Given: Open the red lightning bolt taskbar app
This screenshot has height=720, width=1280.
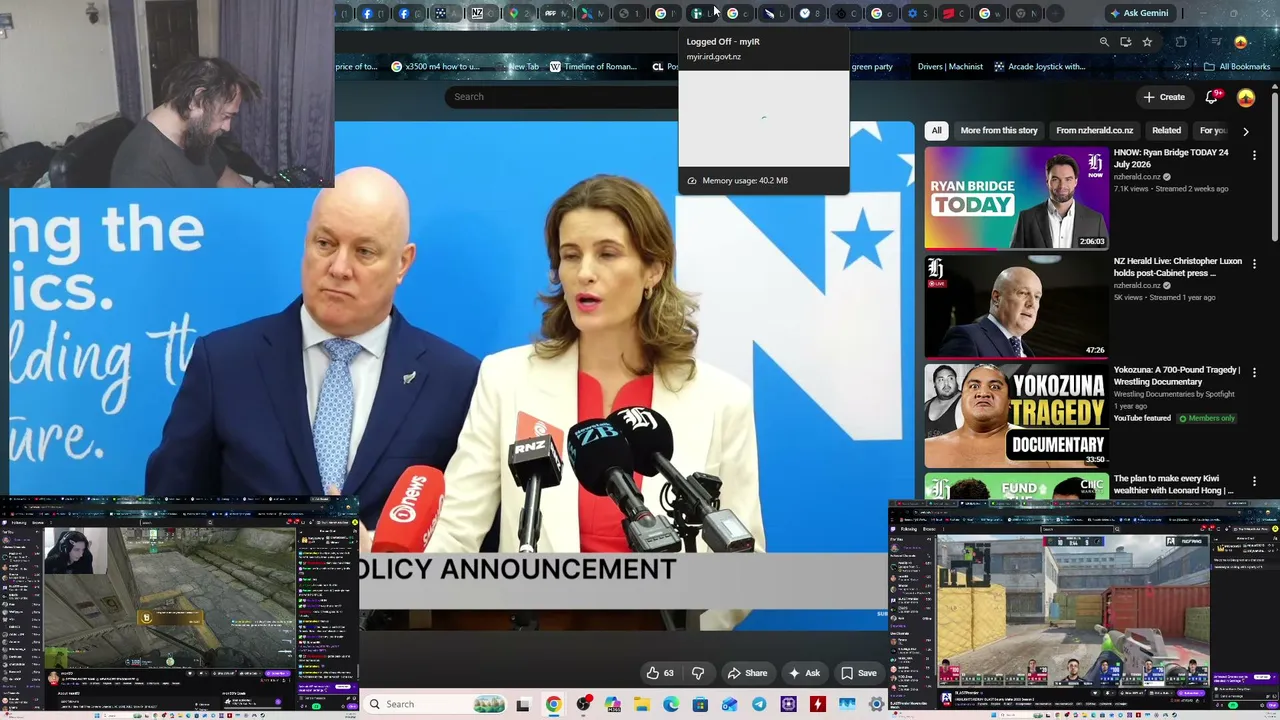Looking at the screenshot, I should [x=818, y=705].
